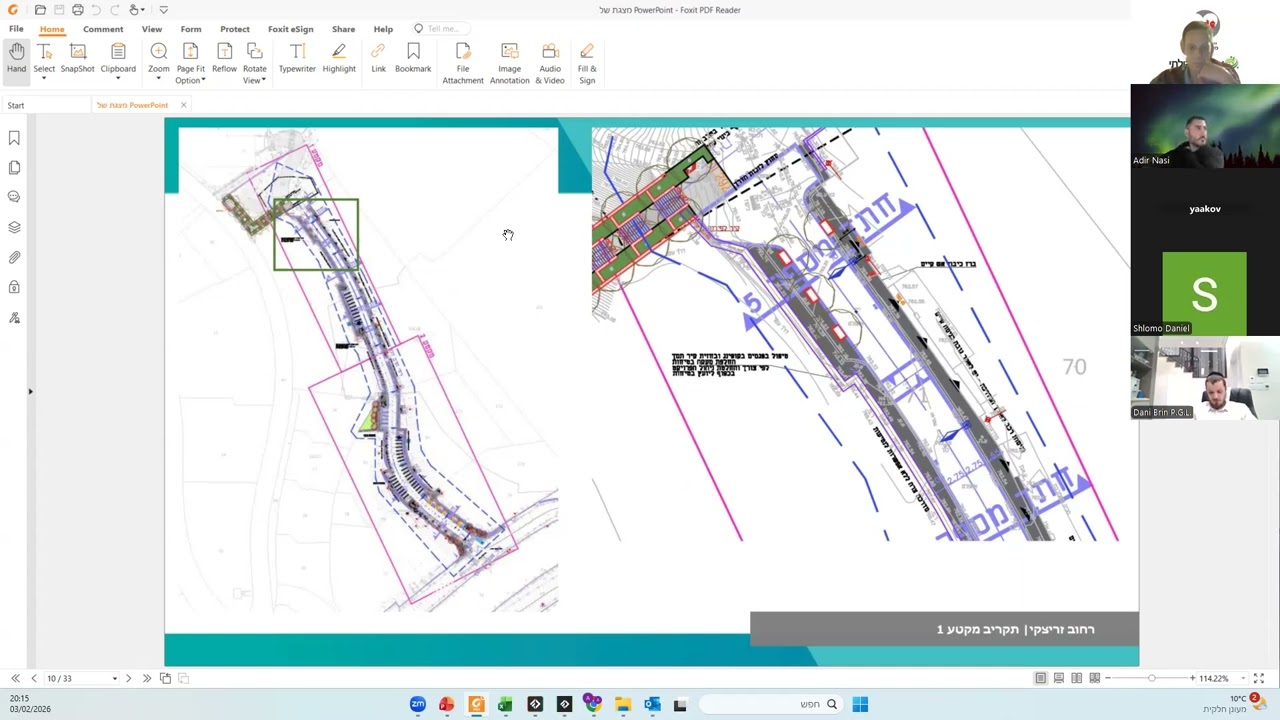Open the Page Fit Option dropdown arrow
The height and width of the screenshot is (720, 1280).
coord(203,80)
